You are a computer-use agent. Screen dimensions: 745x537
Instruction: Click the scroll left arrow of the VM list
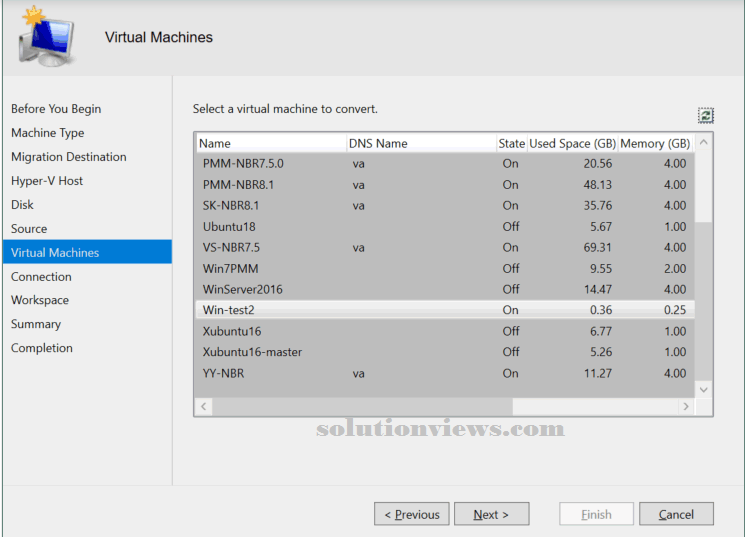(x=204, y=406)
